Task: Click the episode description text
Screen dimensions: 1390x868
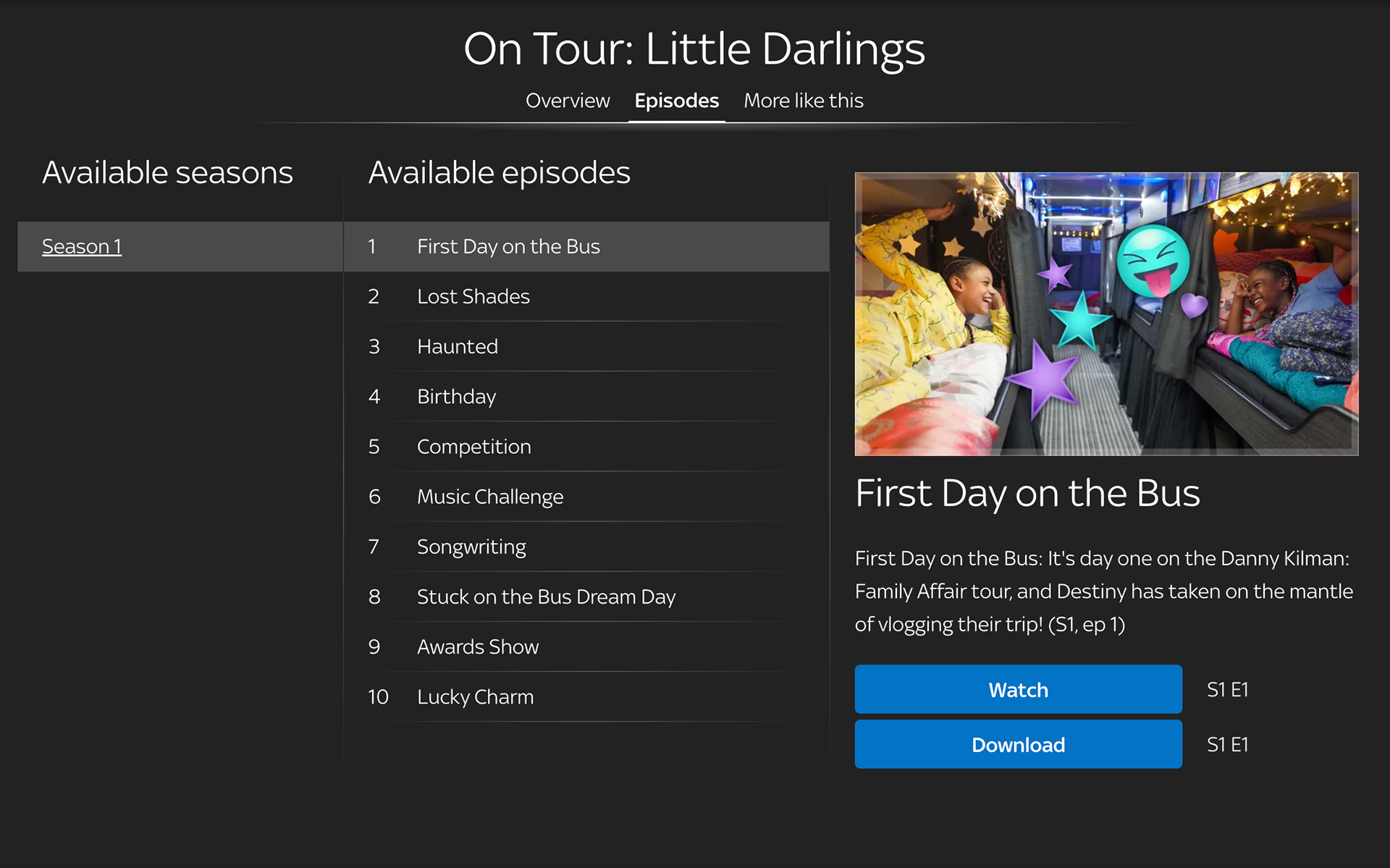Action: coord(1103,591)
